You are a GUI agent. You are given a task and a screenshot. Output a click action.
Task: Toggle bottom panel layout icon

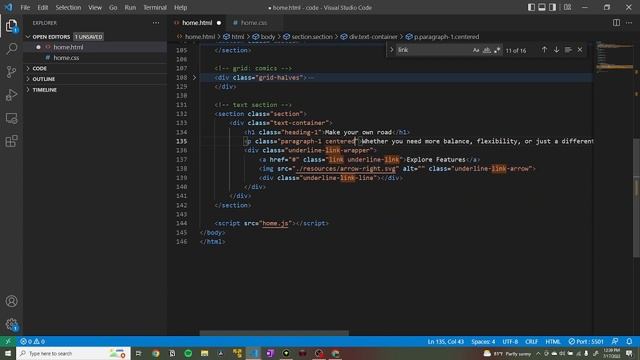(x=542, y=7)
